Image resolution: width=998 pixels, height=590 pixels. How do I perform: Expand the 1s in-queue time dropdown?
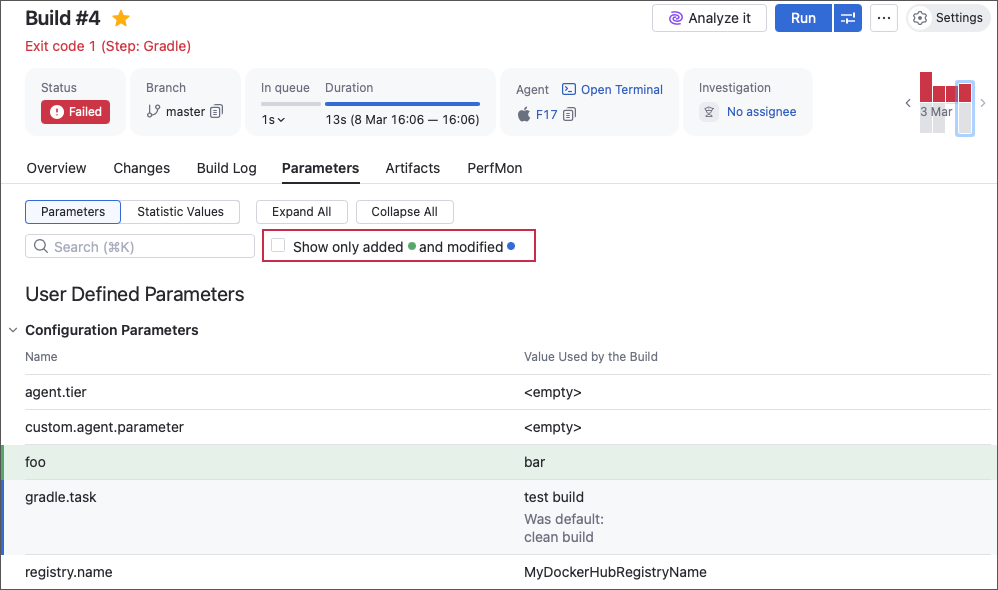273,120
